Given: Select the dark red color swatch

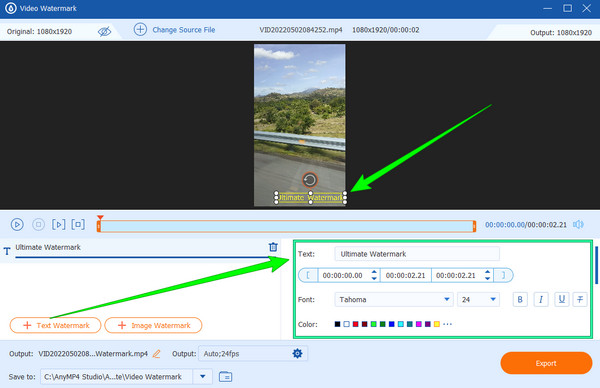Looking at the screenshot, I should coord(364,324).
